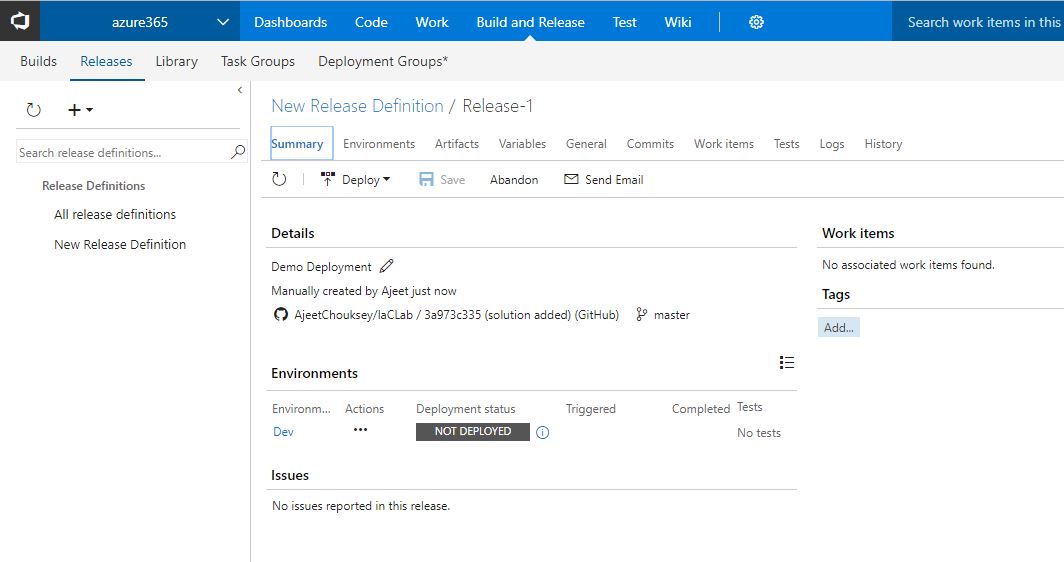Go to Deployment Groups tab
Screen dimensions: 1064x562
coord(383,61)
